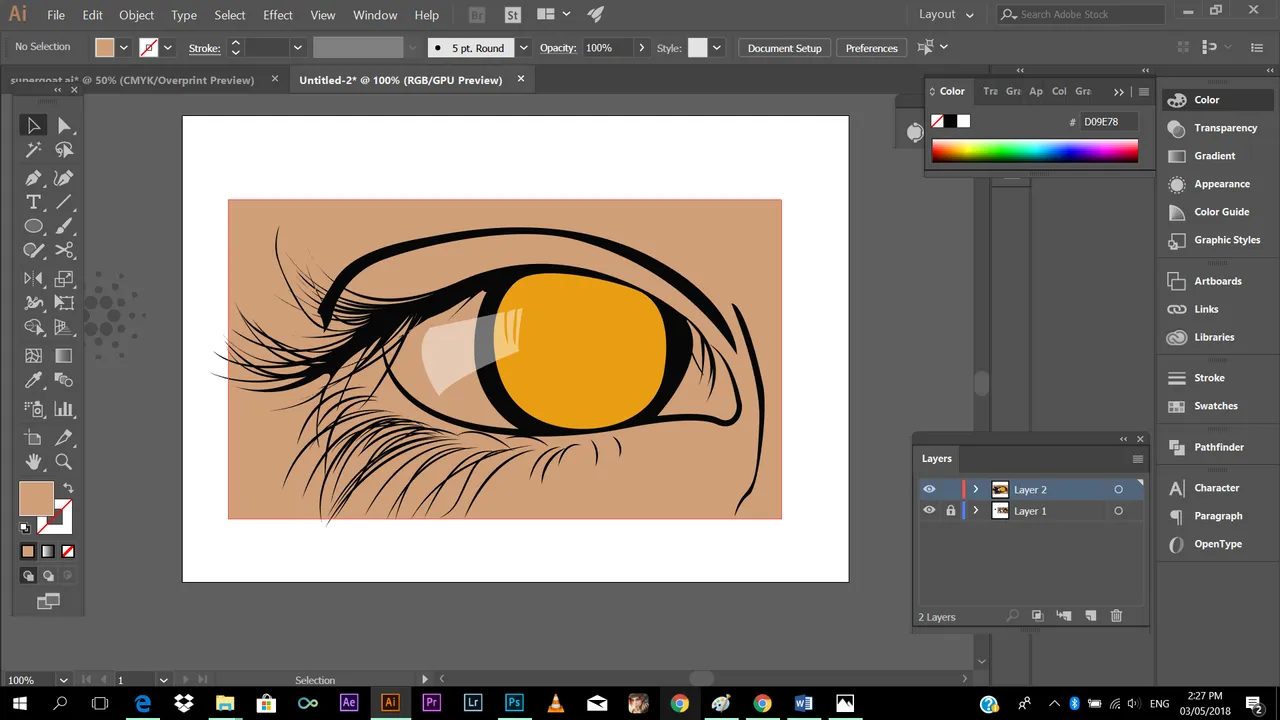
Task: Select the Lasso tool
Action: pos(64,150)
